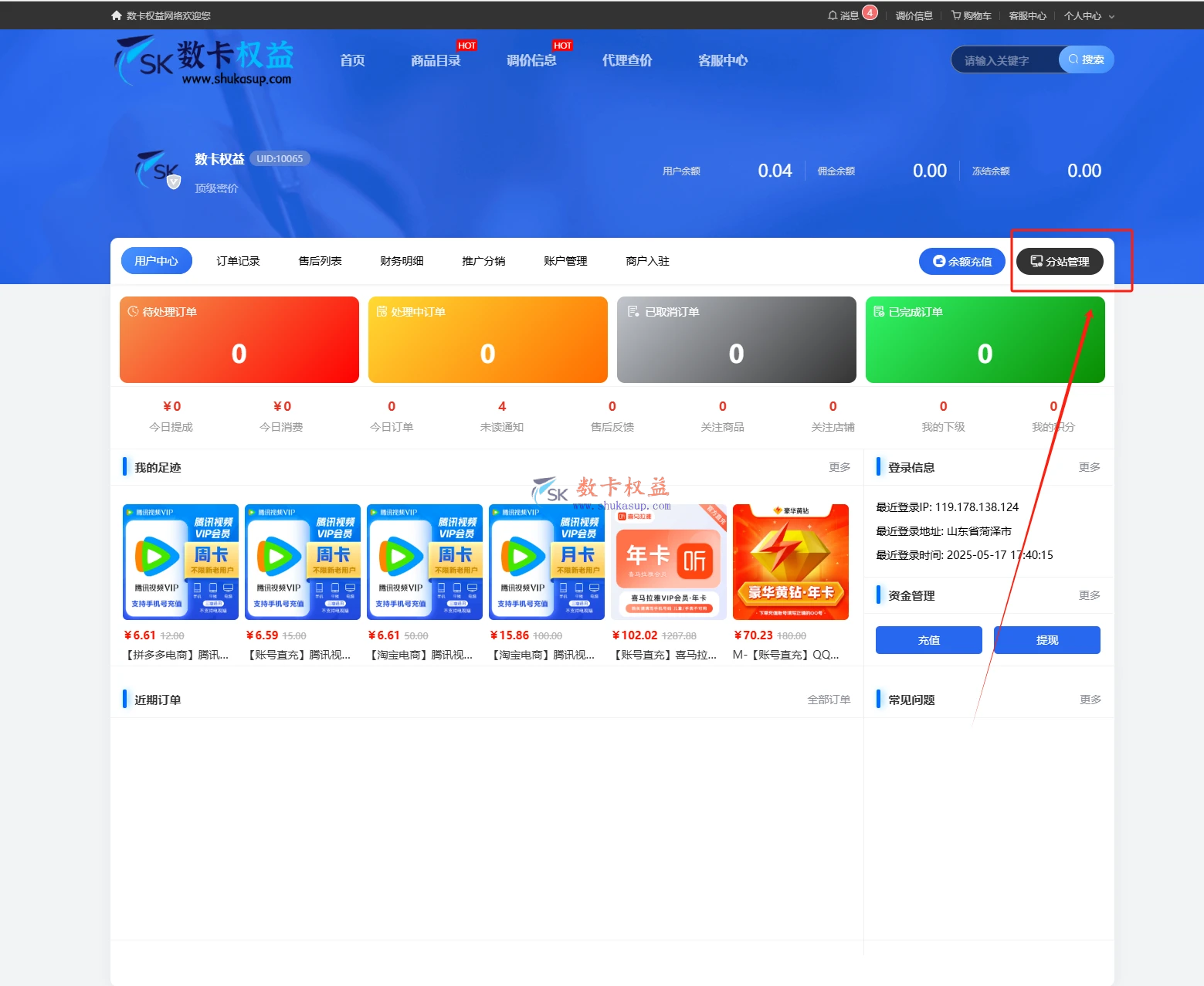Open the 已完成订单 green card
The height and width of the screenshot is (986, 1204).
point(985,340)
